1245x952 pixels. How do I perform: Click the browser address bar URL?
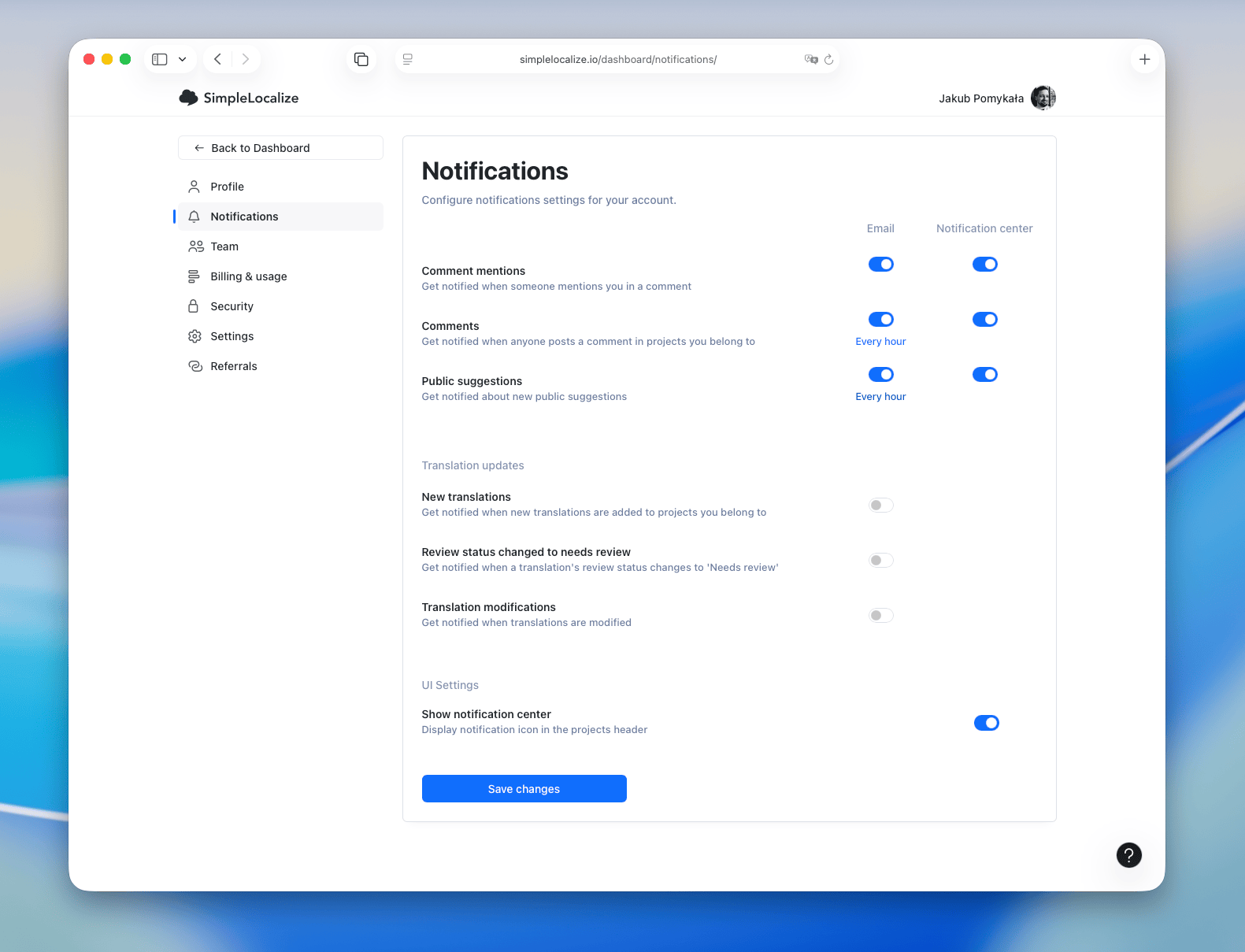[x=618, y=59]
